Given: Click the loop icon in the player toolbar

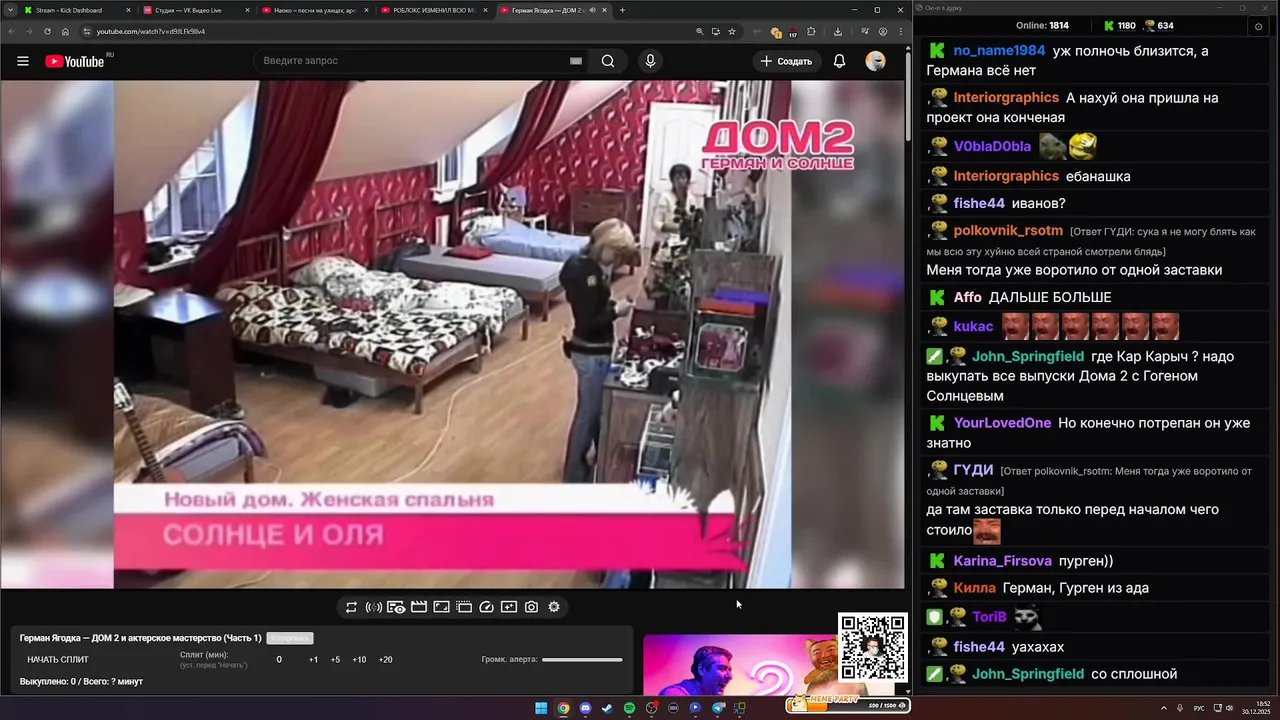Looking at the screenshot, I should click(x=351, y=607).
